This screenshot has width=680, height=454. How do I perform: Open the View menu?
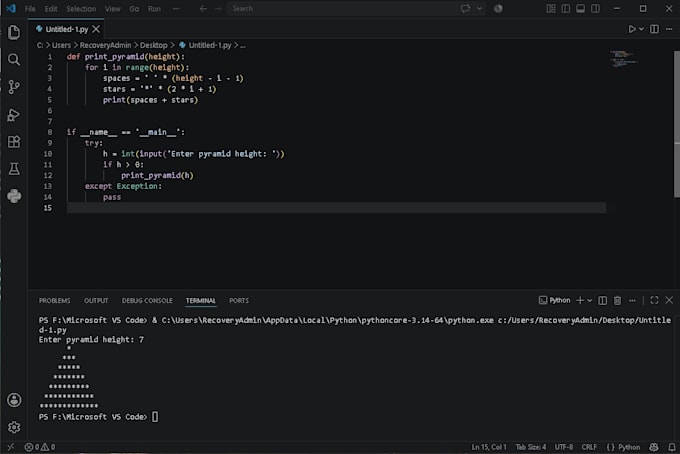tap(112, 9)
